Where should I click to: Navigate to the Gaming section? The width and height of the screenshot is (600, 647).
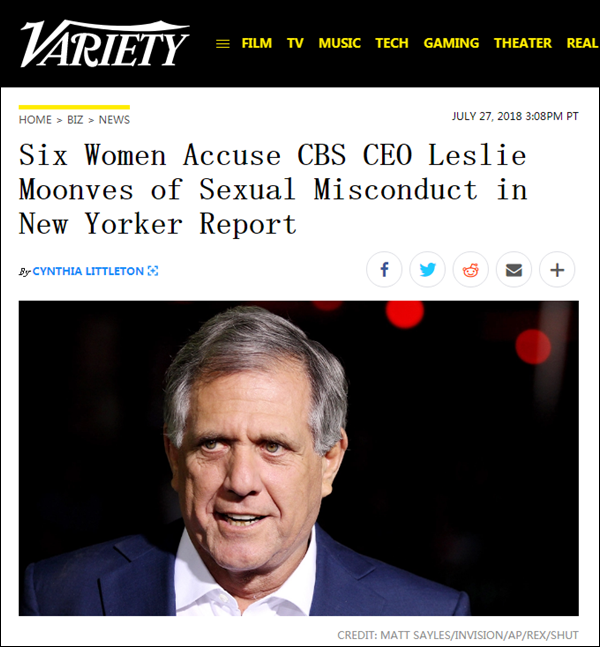pos(451,43)
